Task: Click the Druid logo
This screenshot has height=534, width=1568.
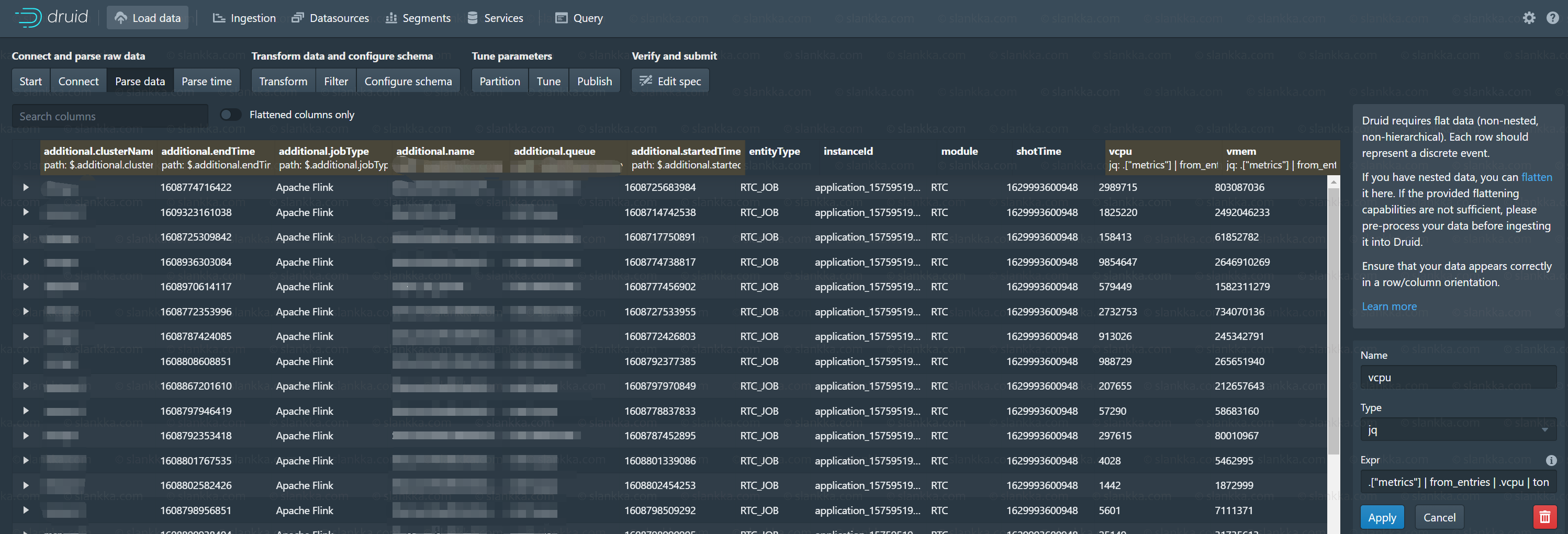Action: 52,17
